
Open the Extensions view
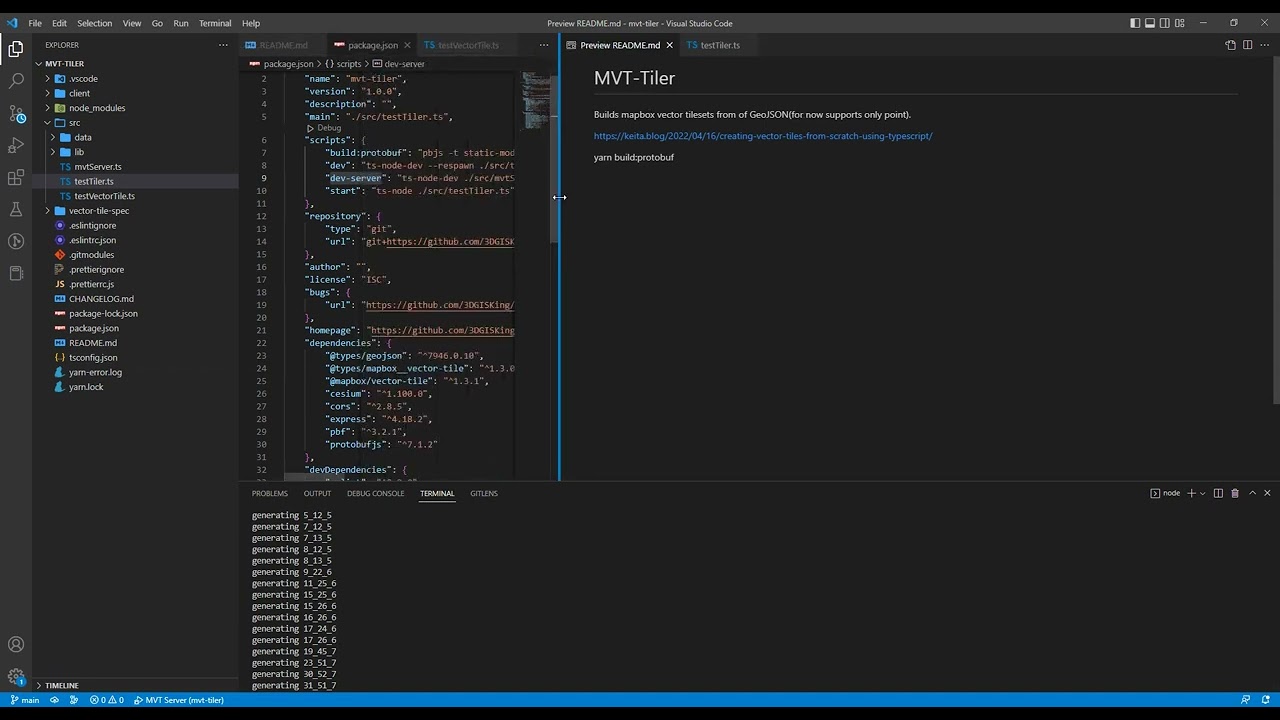16,177
